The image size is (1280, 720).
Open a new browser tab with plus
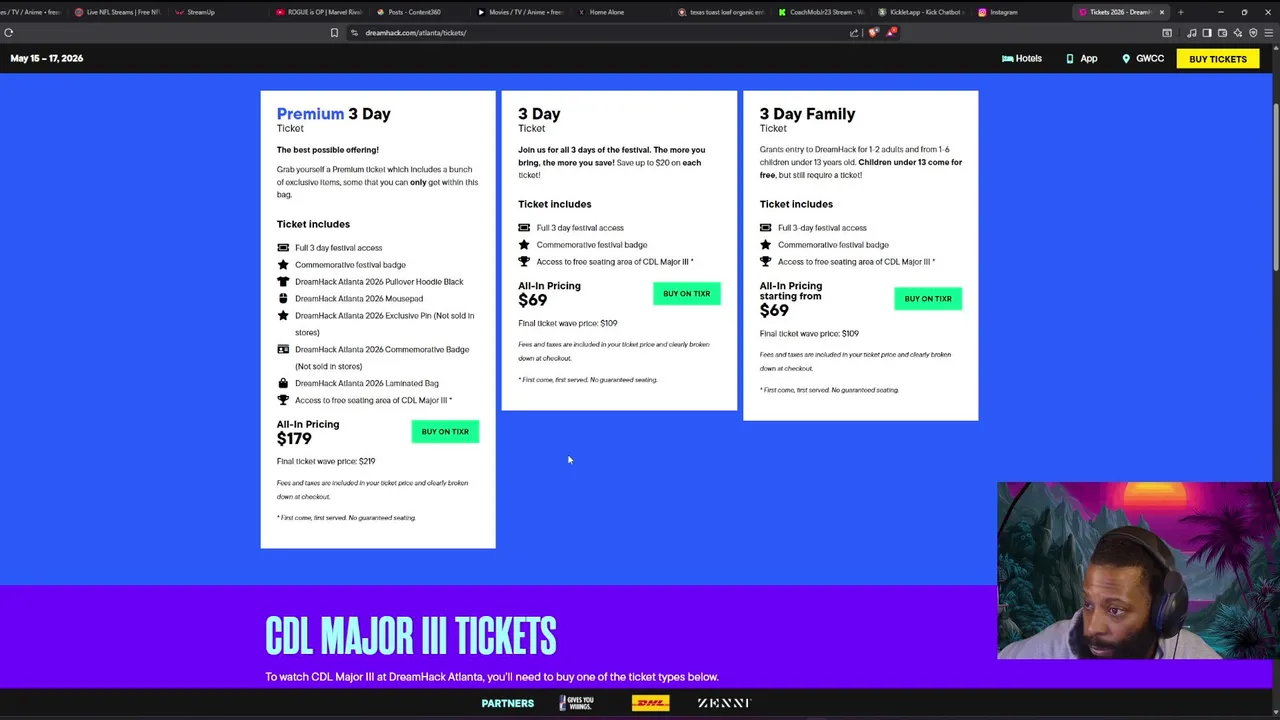click(1181, 12)
